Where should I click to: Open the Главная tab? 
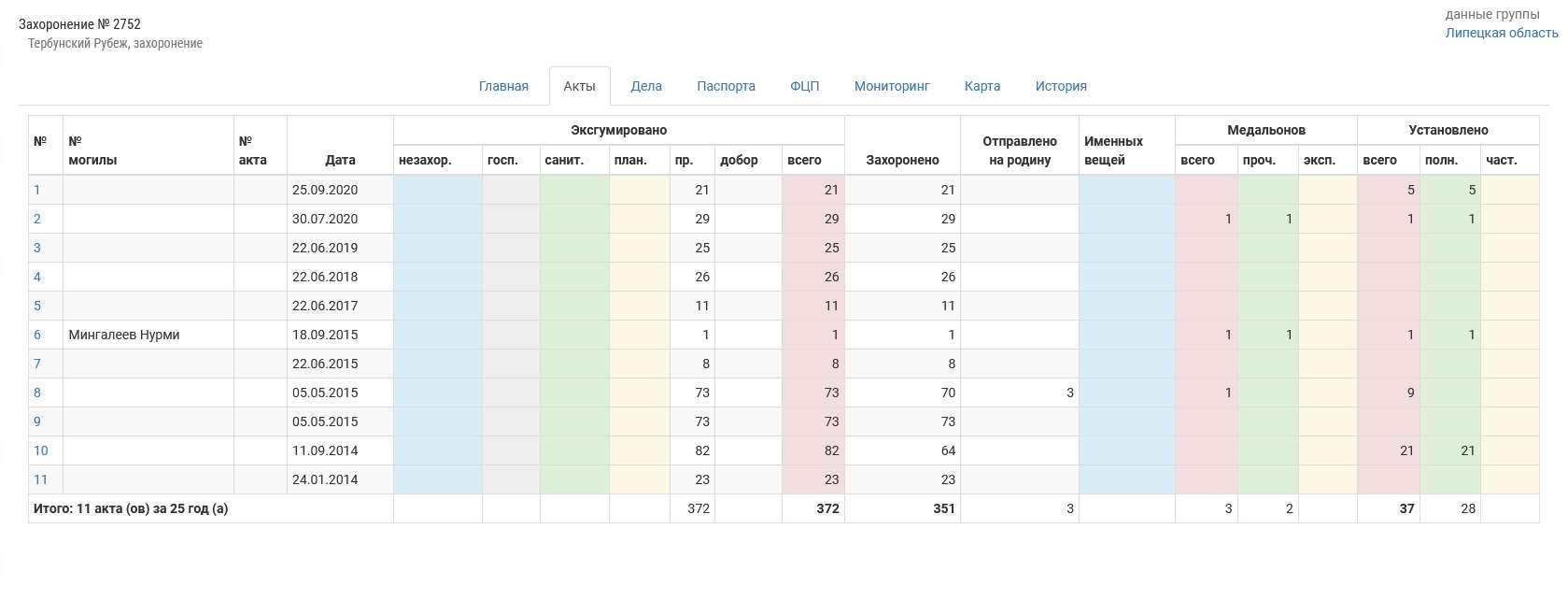[x=503, y=86]
